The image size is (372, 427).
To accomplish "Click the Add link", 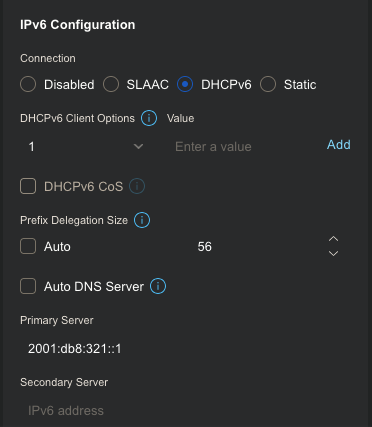I will pyautogui.click(x=339, y=145).
